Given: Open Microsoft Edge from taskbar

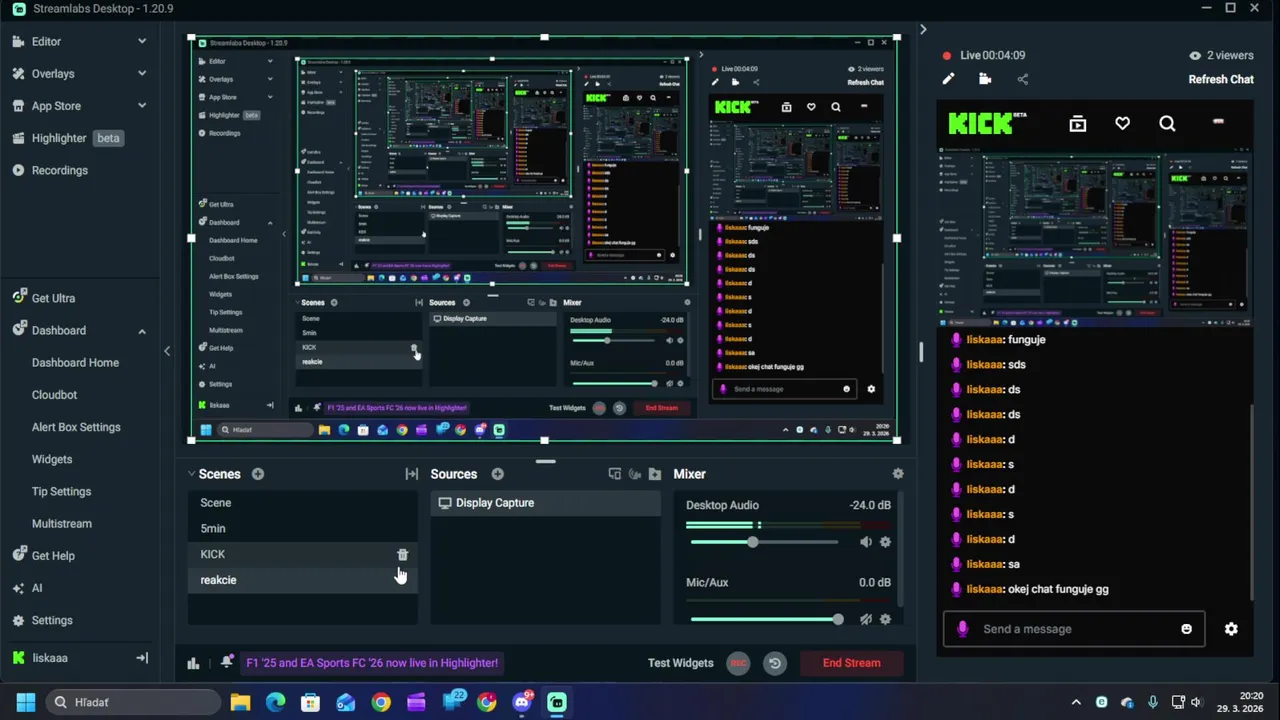Looking at the screenshot, I should tap(275, 702).
